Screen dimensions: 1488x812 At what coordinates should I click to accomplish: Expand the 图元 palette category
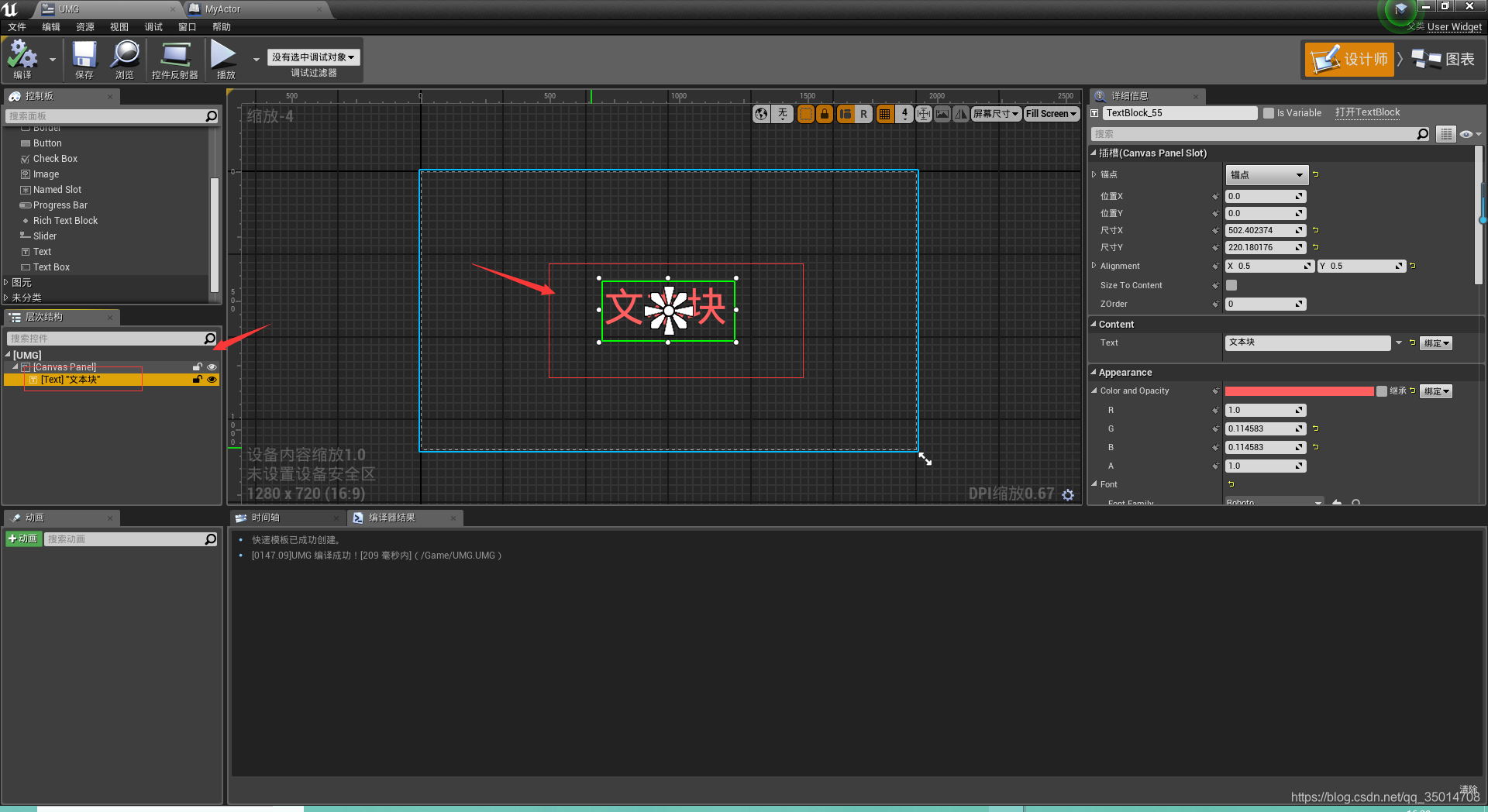point(6,283)
